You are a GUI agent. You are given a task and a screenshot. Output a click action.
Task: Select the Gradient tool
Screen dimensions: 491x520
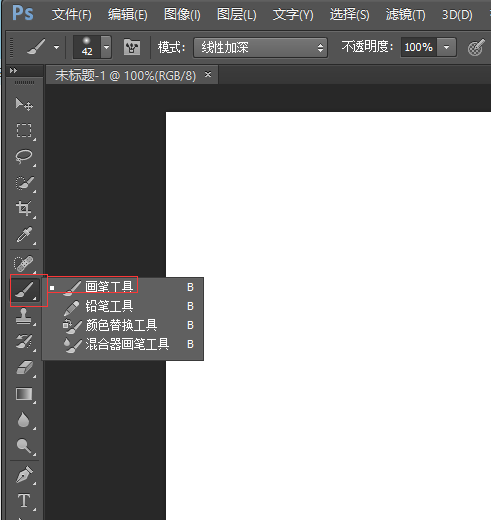tap(24, 394)
